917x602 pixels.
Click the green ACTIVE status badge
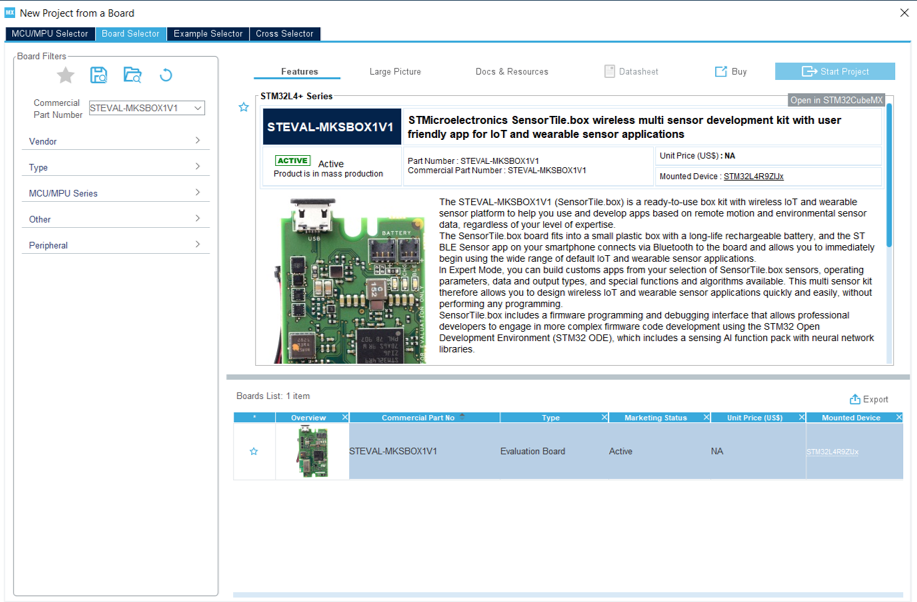coord(292,160)
